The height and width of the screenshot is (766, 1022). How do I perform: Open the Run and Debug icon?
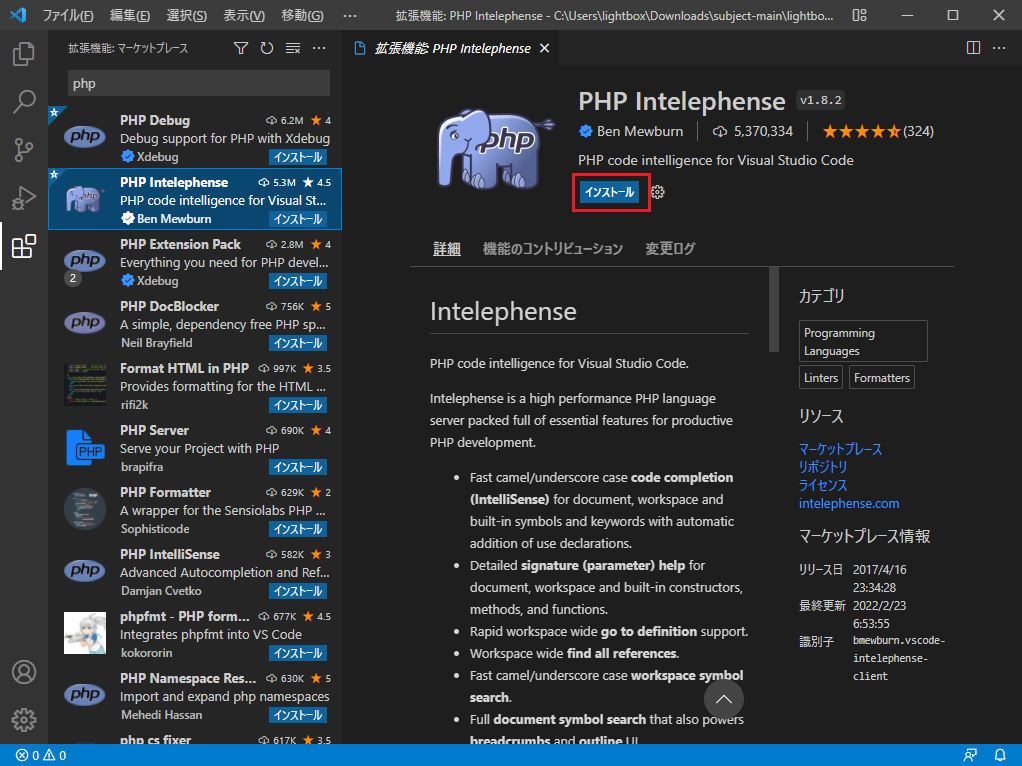24,198
